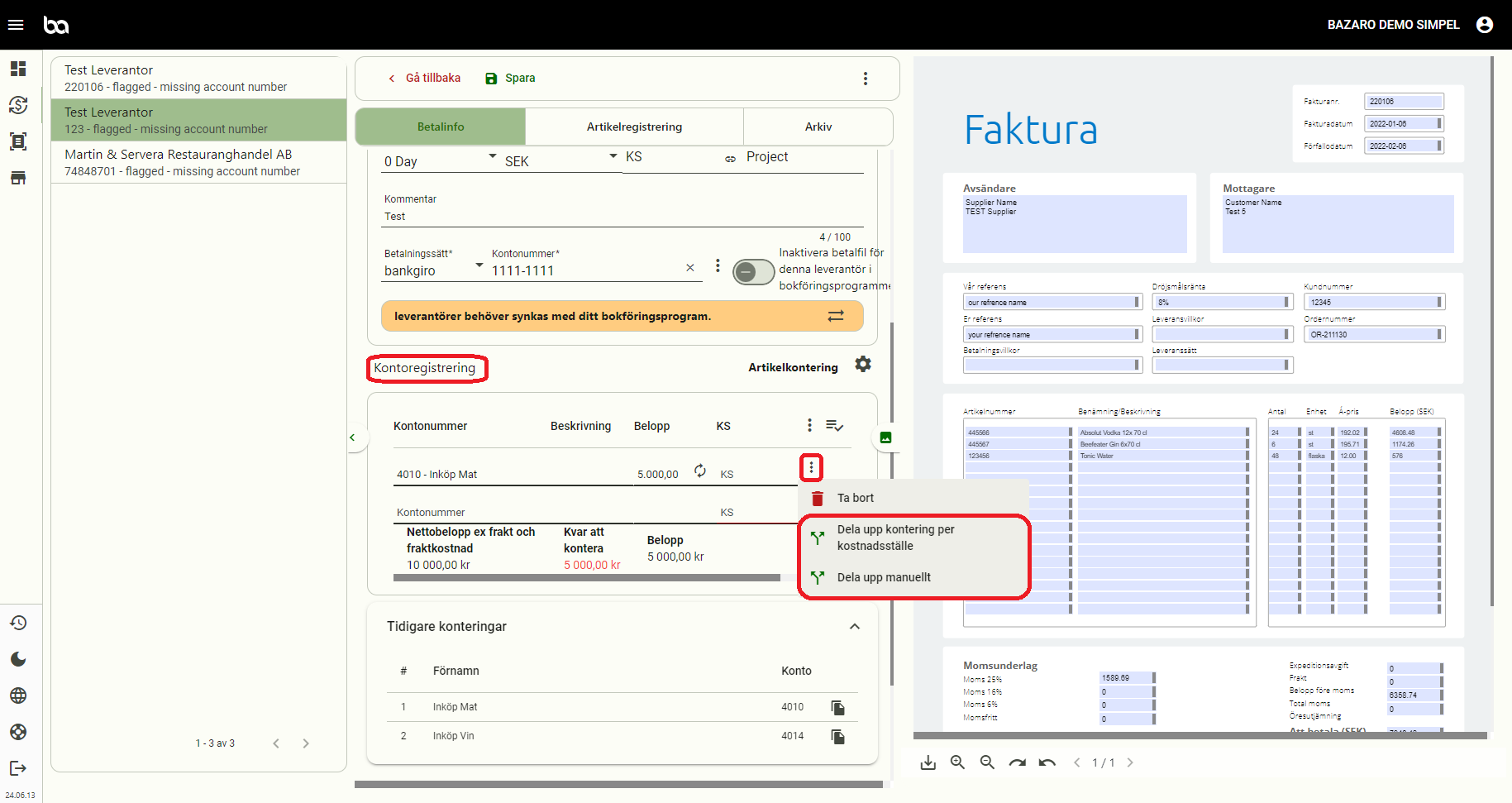
Task: Rotate the invoice preview clockwise
Action: (1017, 762)
